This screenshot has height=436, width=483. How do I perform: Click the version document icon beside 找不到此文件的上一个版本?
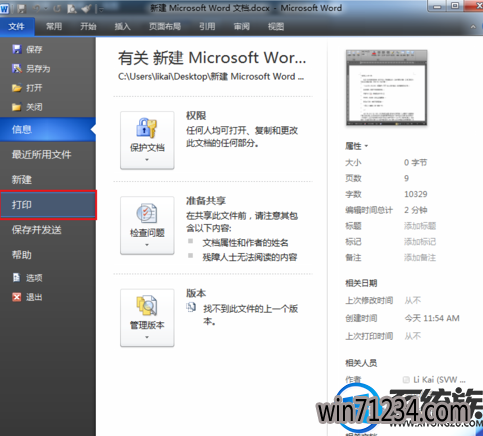pyautogui.click(x=191, y=307)
